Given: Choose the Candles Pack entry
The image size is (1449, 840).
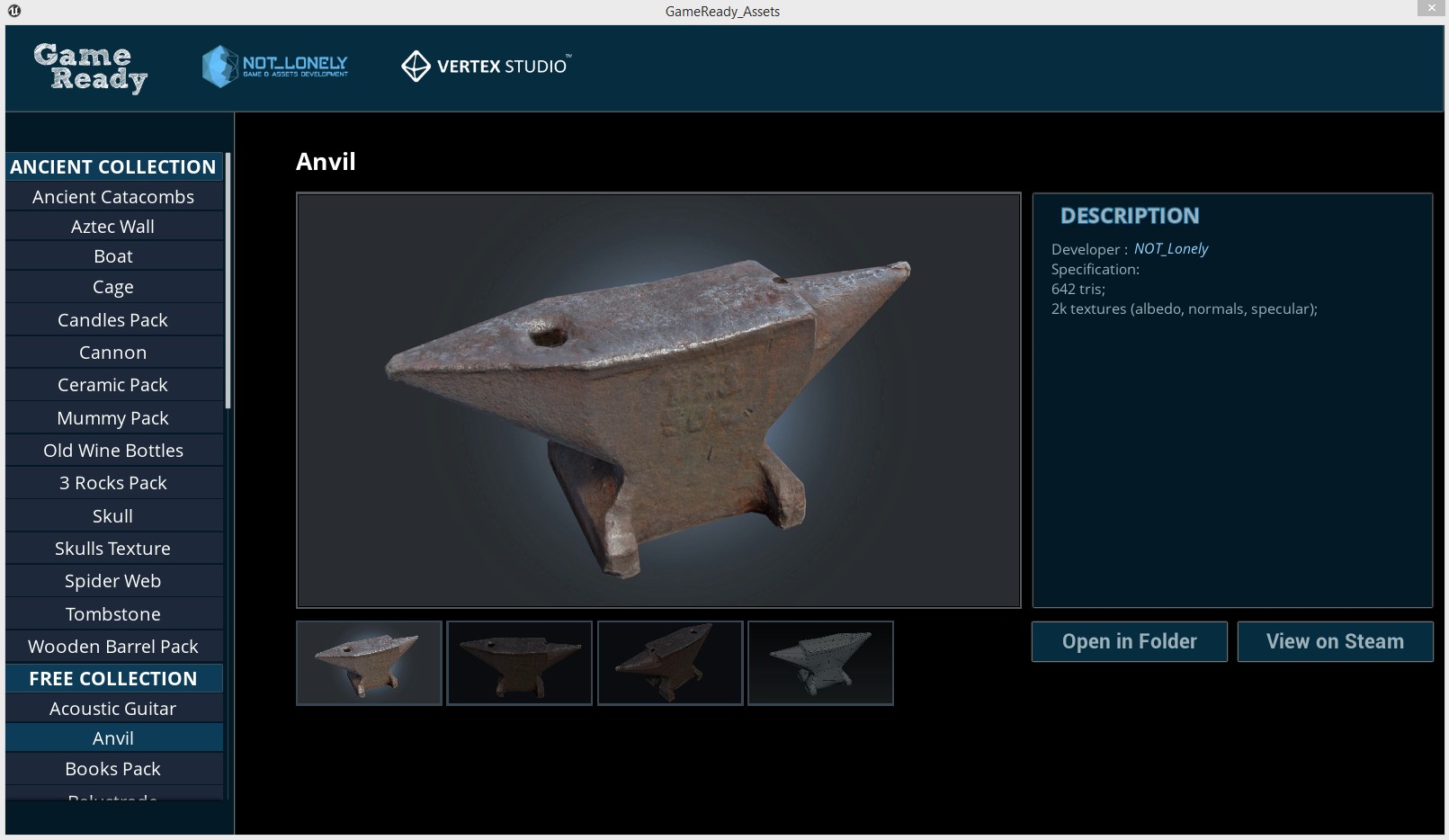Looking at the screenshot, I should coord(113,320).
